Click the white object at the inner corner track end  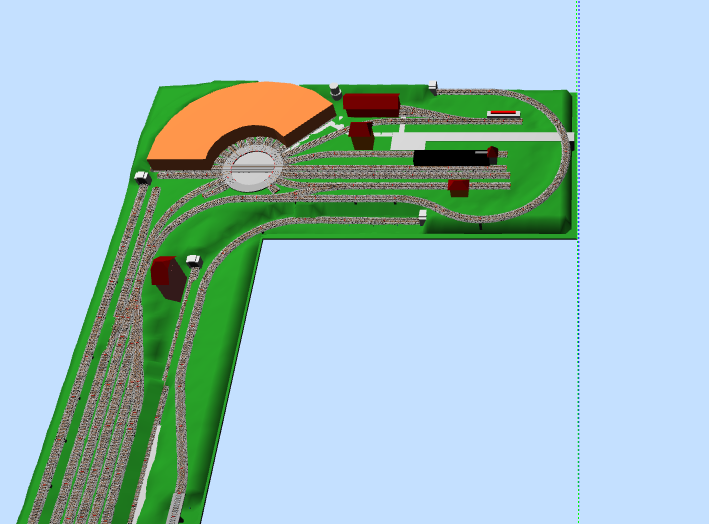click(x=421, y=213)
